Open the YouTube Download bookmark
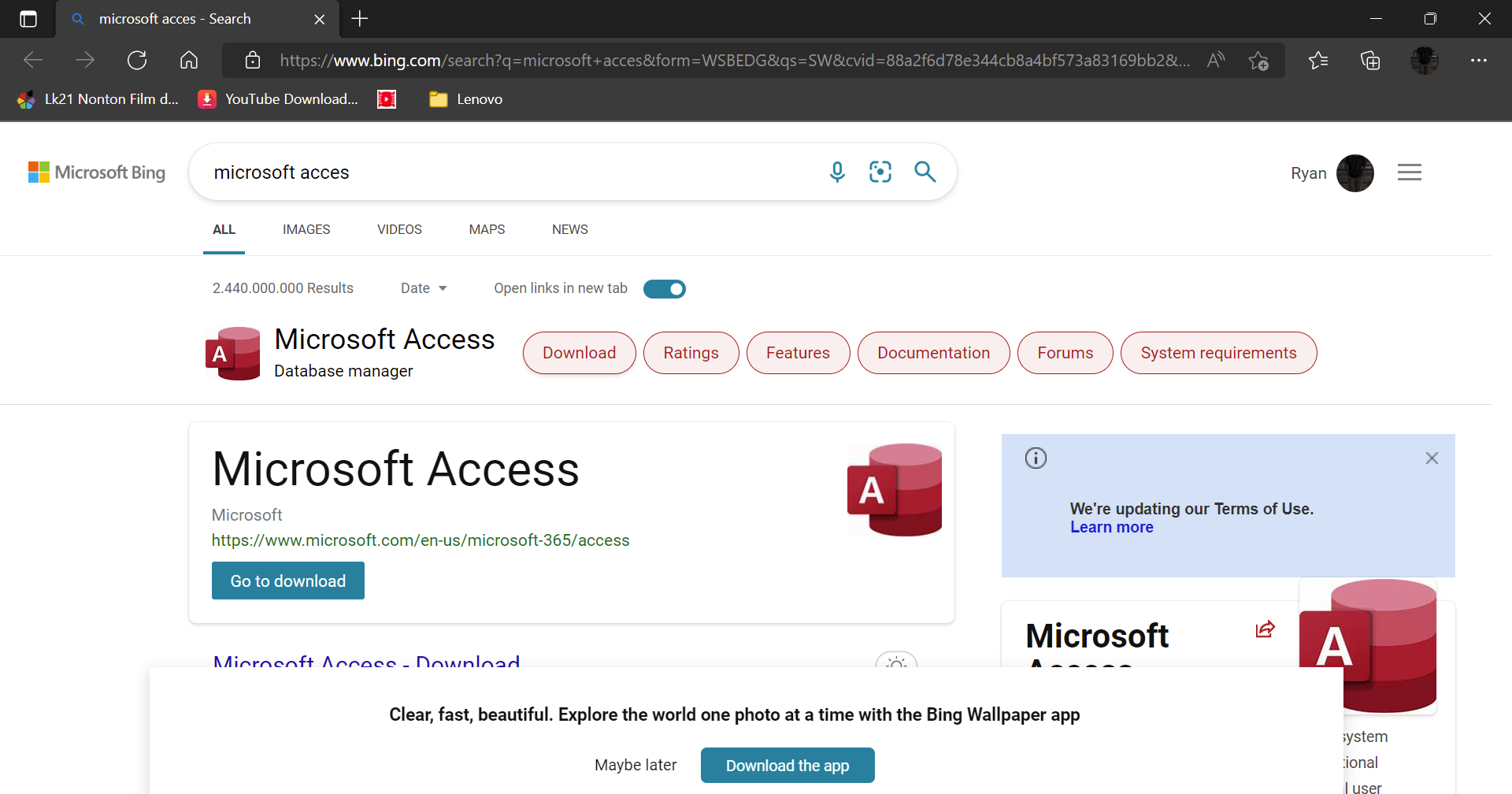 coord(278,99)
